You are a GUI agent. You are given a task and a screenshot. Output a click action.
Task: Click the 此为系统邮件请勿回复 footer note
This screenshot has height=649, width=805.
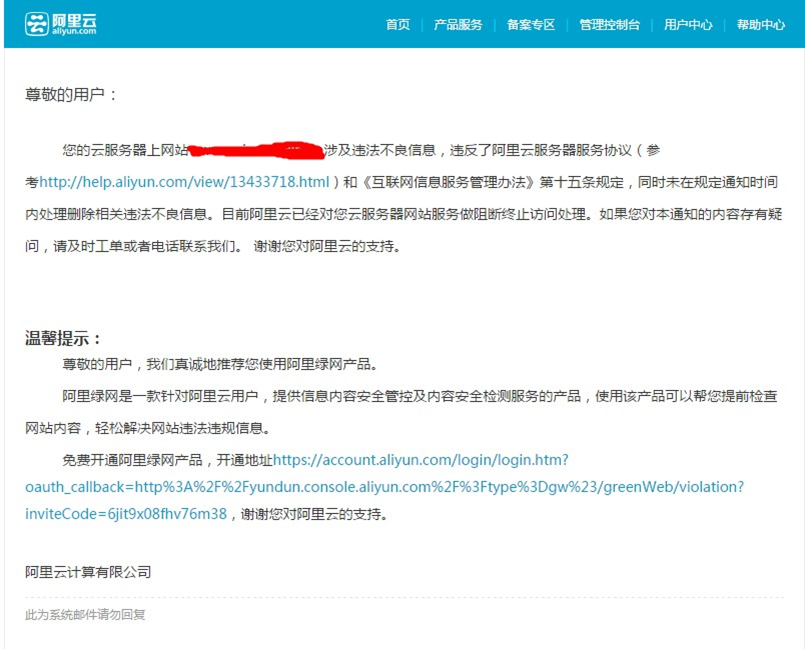[x=85, y=615]
